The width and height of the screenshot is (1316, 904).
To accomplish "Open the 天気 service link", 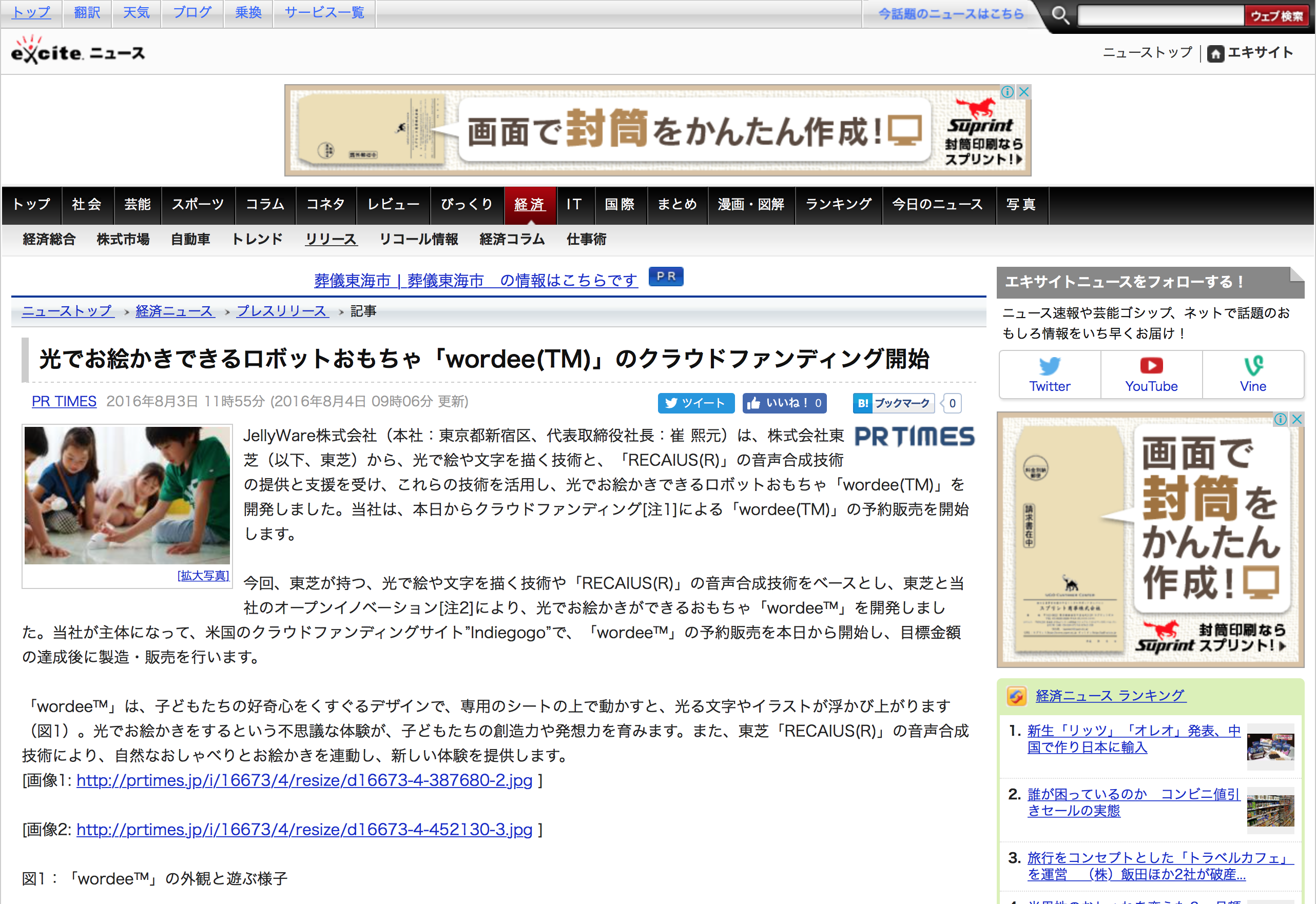I will point(137,12).
